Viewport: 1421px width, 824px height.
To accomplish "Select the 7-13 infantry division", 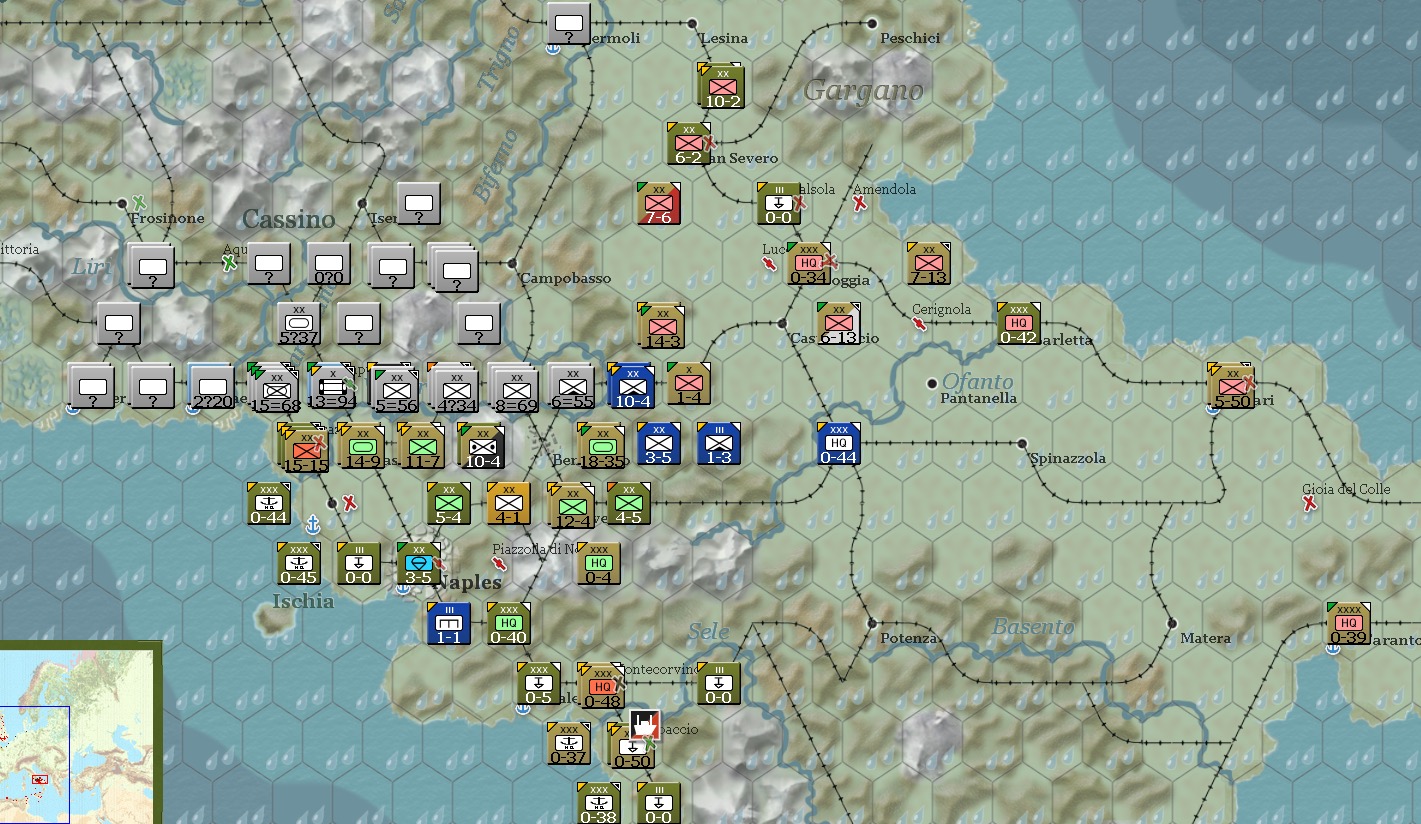I will [928, 264].
